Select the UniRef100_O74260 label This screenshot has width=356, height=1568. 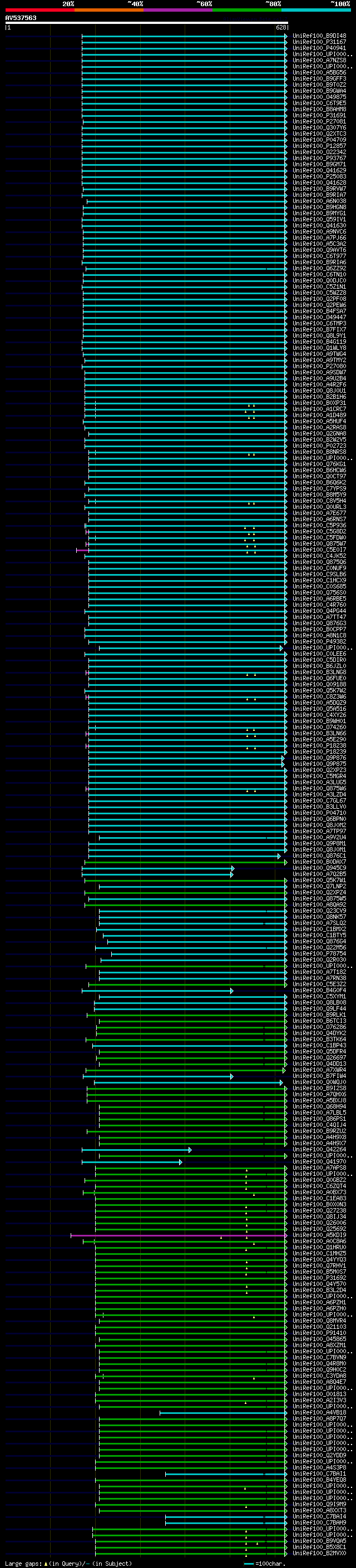click(319, 728)
